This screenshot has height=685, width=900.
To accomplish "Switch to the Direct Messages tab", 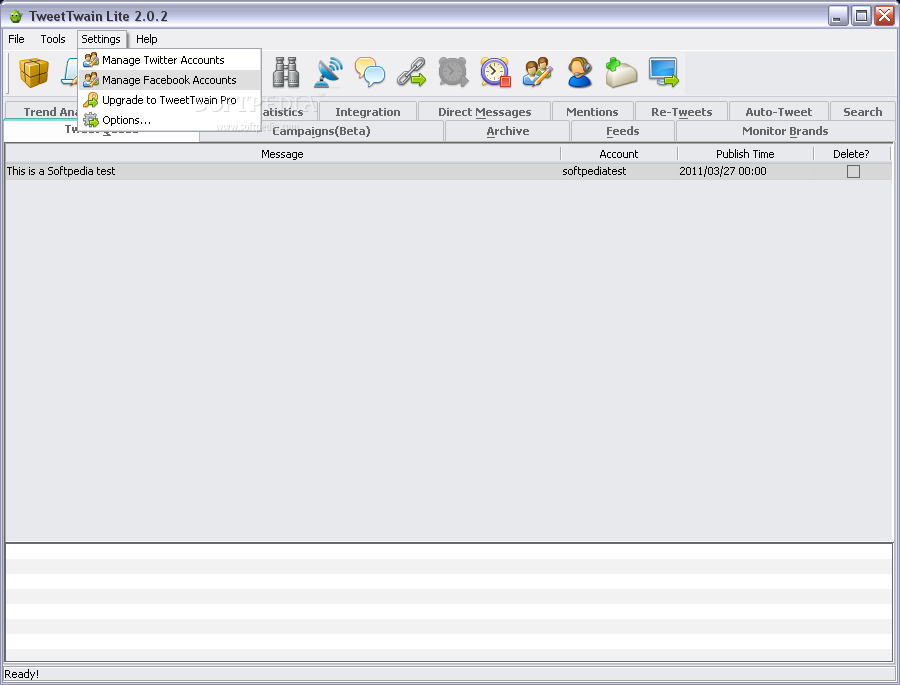I will point(484,112).
